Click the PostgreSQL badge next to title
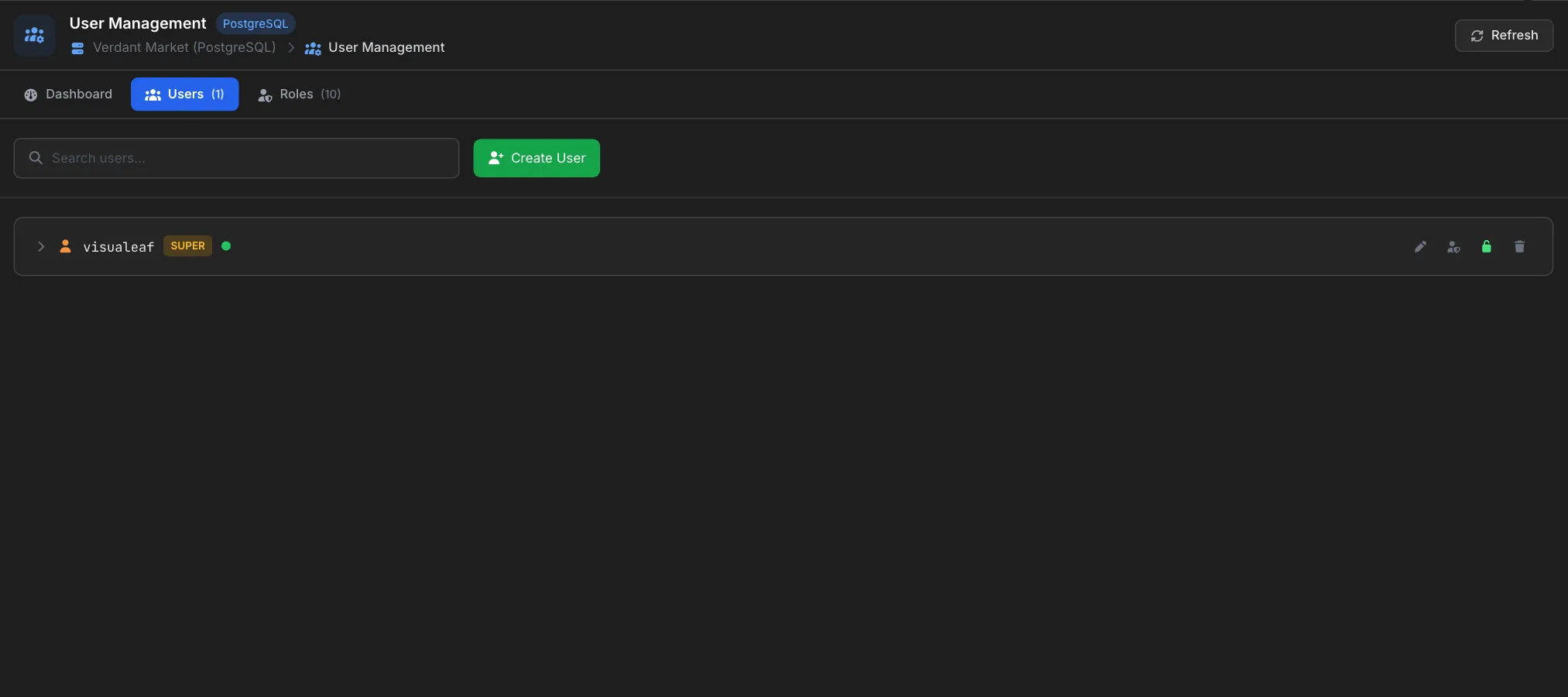 [256, 24]
